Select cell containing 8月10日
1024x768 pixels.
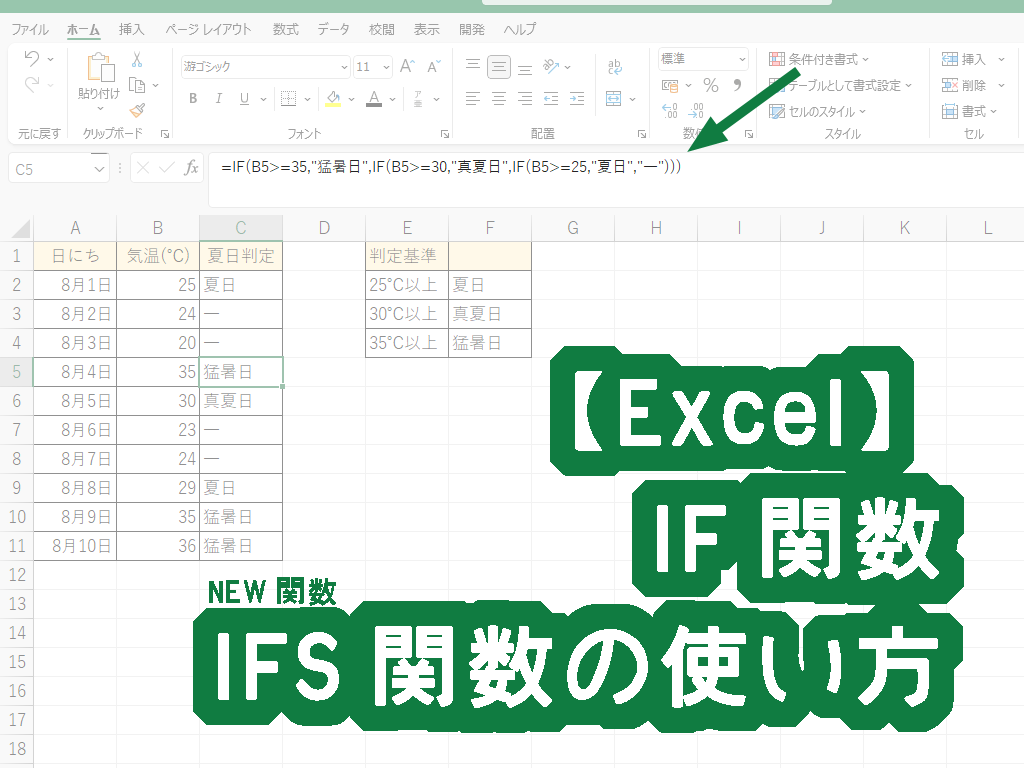75,545
